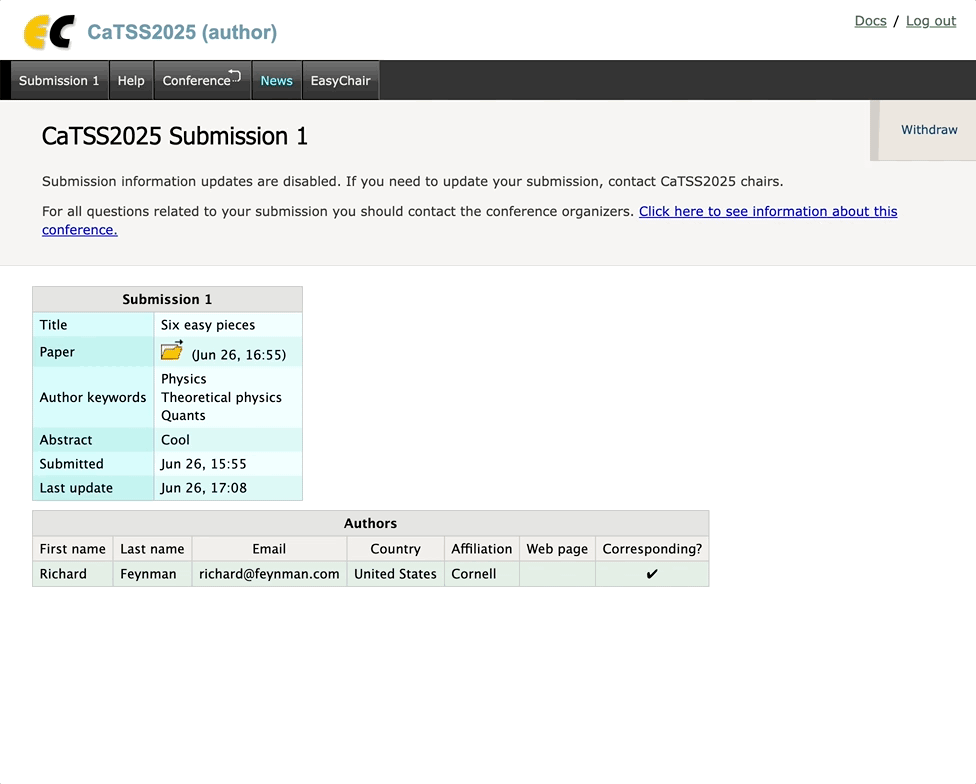Select the richard@feynman.com email cell
This screenshot has height=784, width=976.
click(269, 574)
